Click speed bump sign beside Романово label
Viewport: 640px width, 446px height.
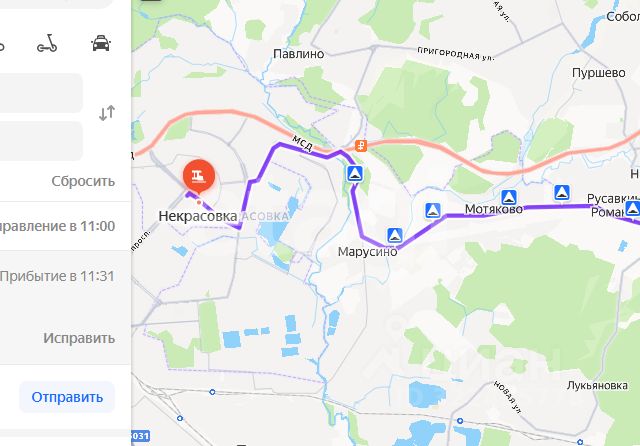point(632,209)
